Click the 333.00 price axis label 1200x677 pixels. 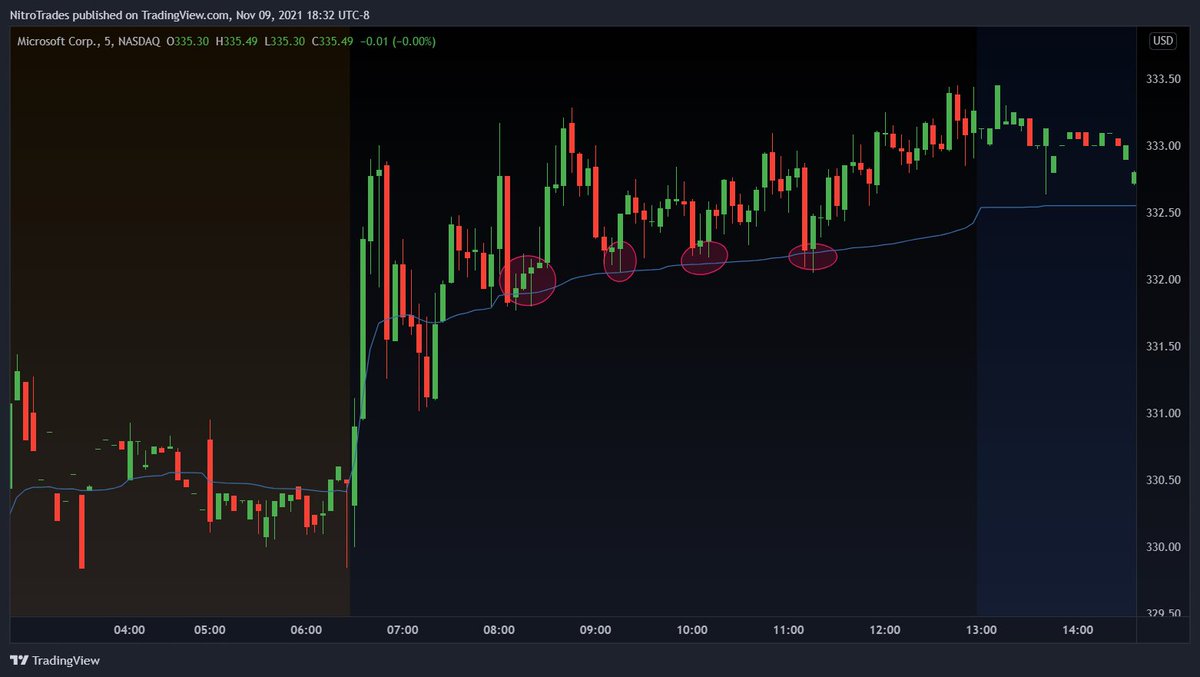[x=1164, y=146]
